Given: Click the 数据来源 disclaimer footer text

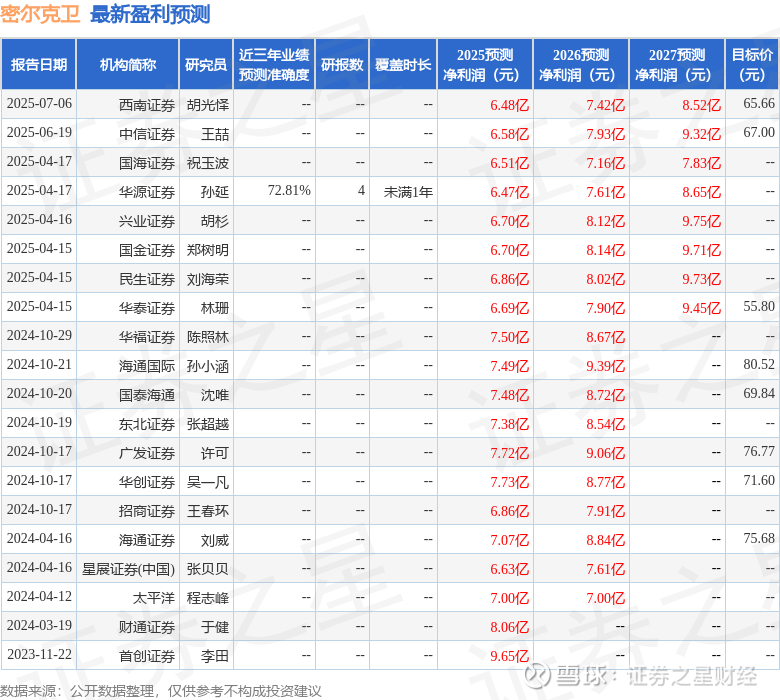Looking at the screenshot, I should coord(161,691).
